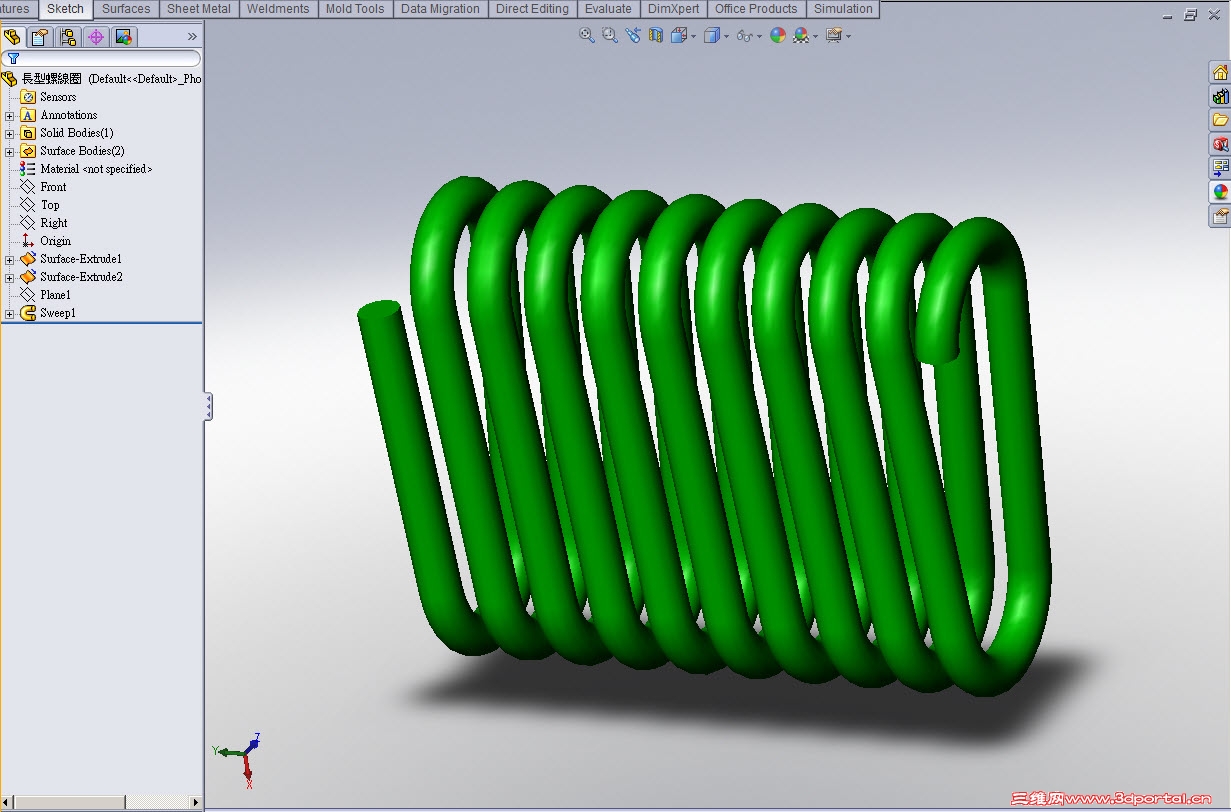
Task: Activate Zoom to Area tool
Action: point(610,35)
